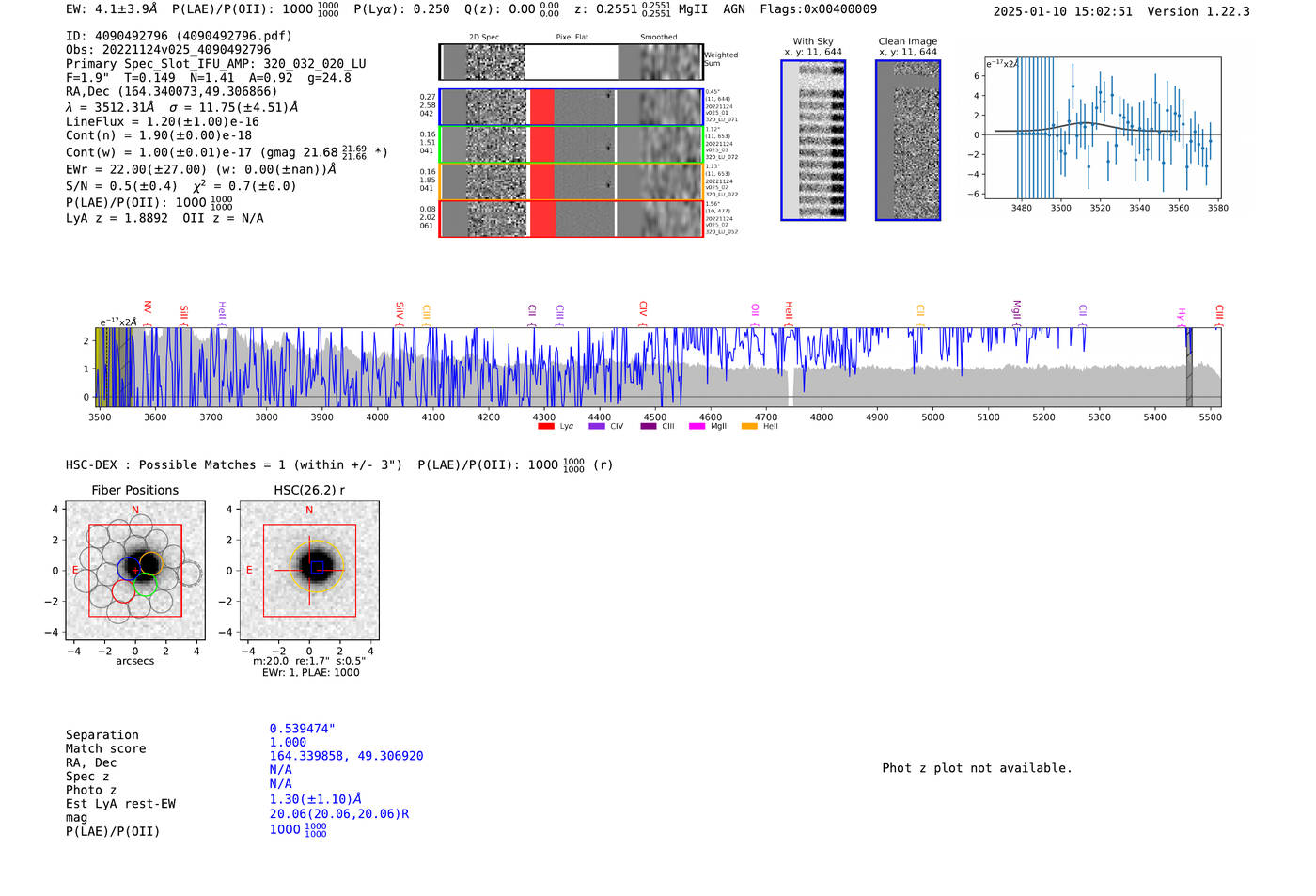Click the 'Q(z): 0.00' header value
The image size is (1316, 896).
499,8
